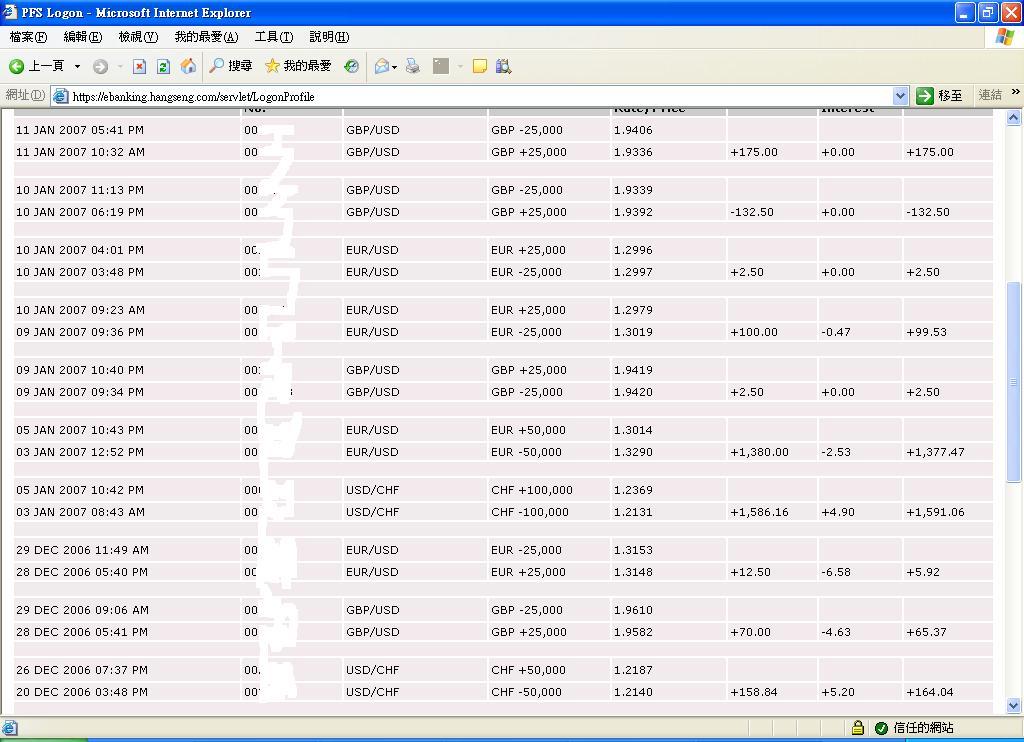Screen dimensions: 1024x742
Task: Expand the address bar URL dropdown
Action: coord(900,96)
